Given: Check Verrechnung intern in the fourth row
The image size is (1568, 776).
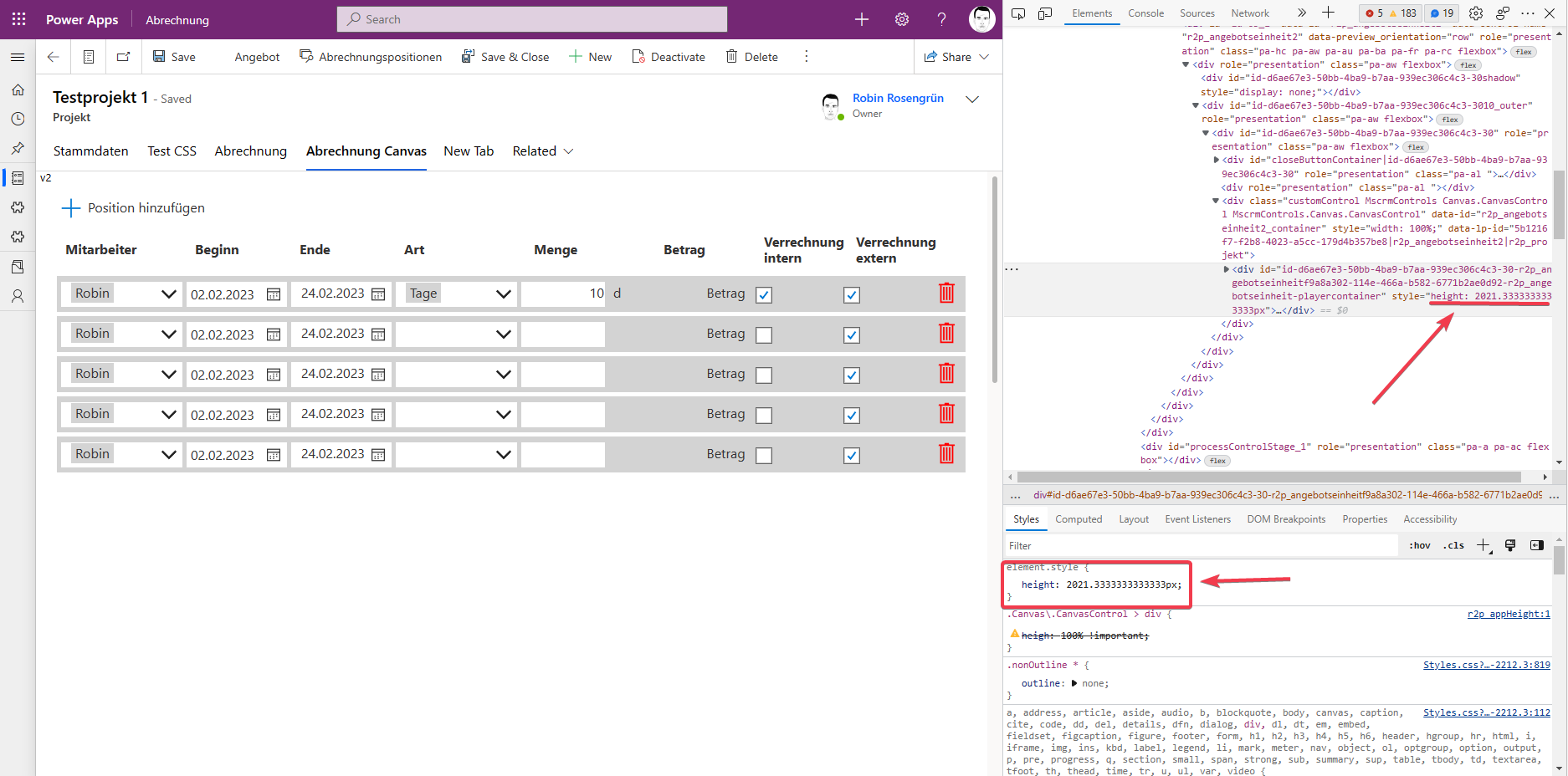Looking at the screenshot, I should [764, 415].
